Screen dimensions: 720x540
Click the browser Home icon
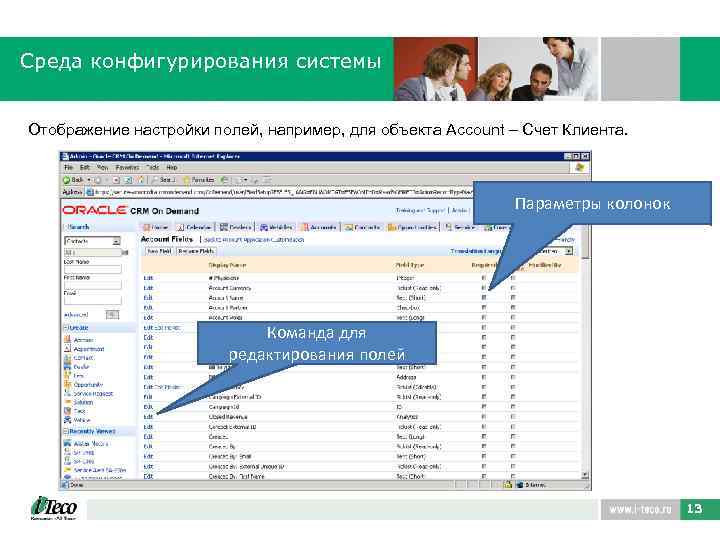click(141, 180)
